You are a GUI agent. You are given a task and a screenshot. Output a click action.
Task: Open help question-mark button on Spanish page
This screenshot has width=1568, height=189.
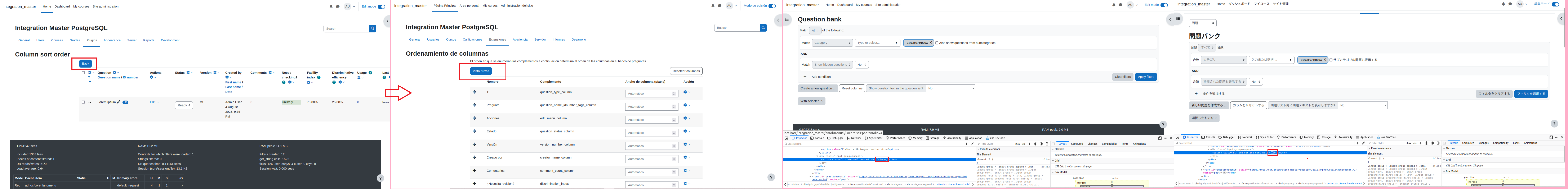tap(771, 178)
